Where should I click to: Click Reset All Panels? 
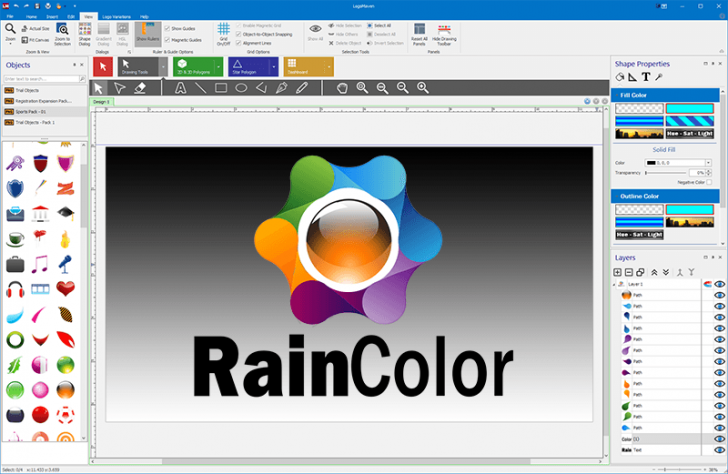click(419, 34)
